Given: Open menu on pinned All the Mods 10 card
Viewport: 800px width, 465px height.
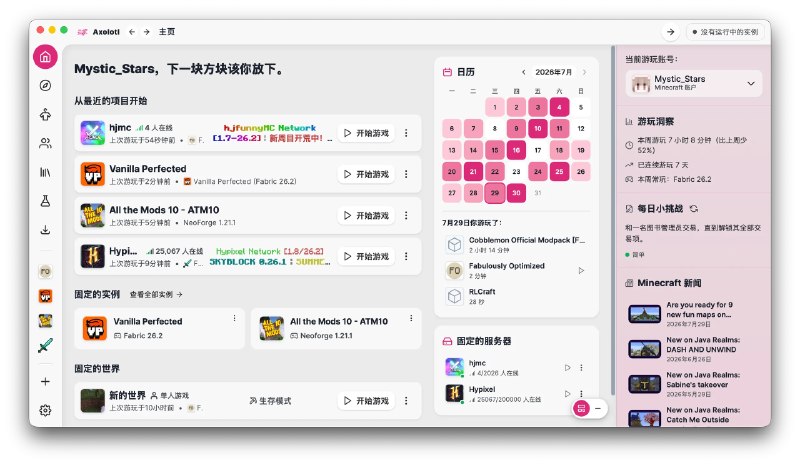Looking at the screenshot, I should coord(411,319).
